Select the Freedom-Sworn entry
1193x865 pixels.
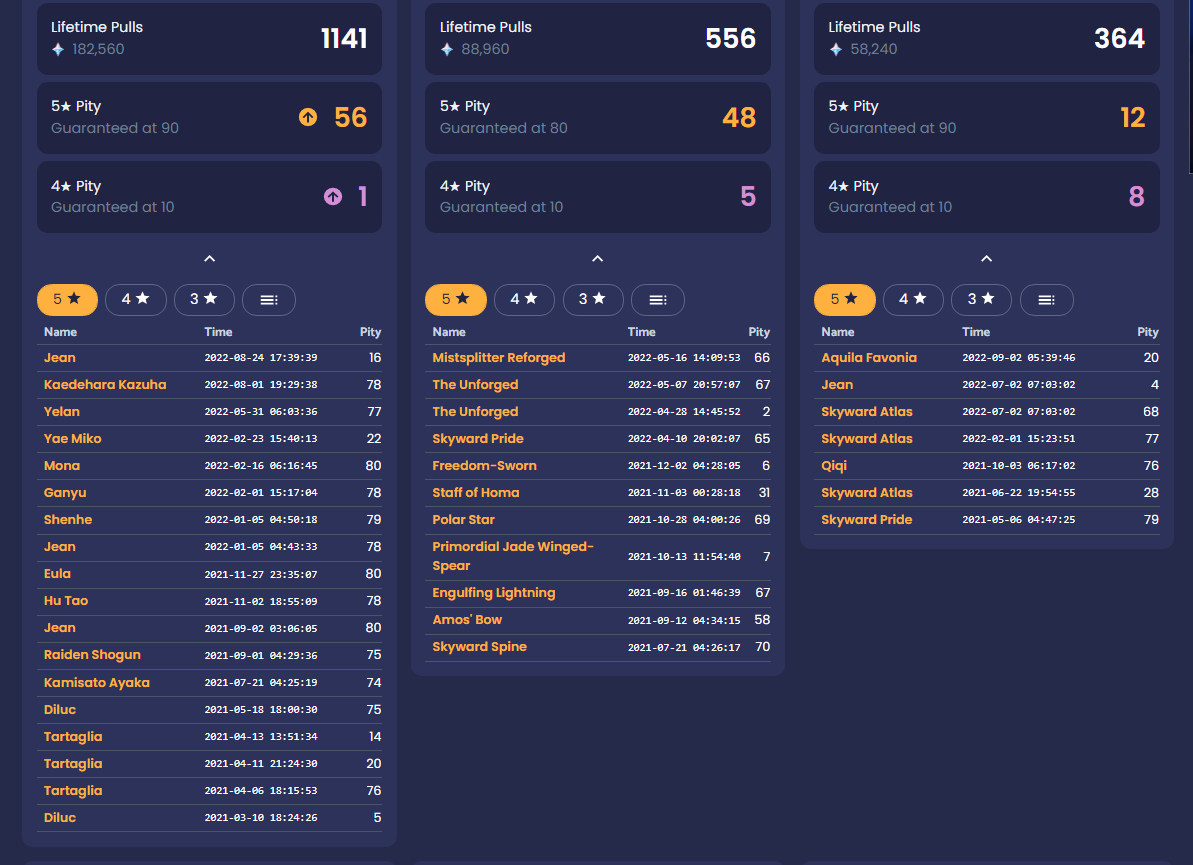[598, 466]
